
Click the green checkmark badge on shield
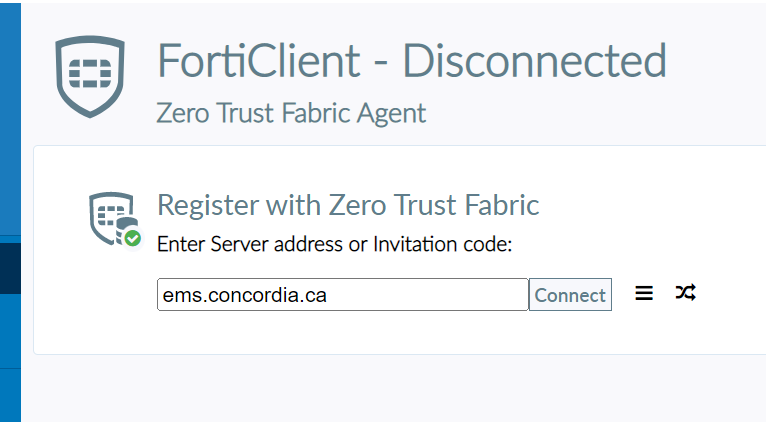click(x=132, y=239)
